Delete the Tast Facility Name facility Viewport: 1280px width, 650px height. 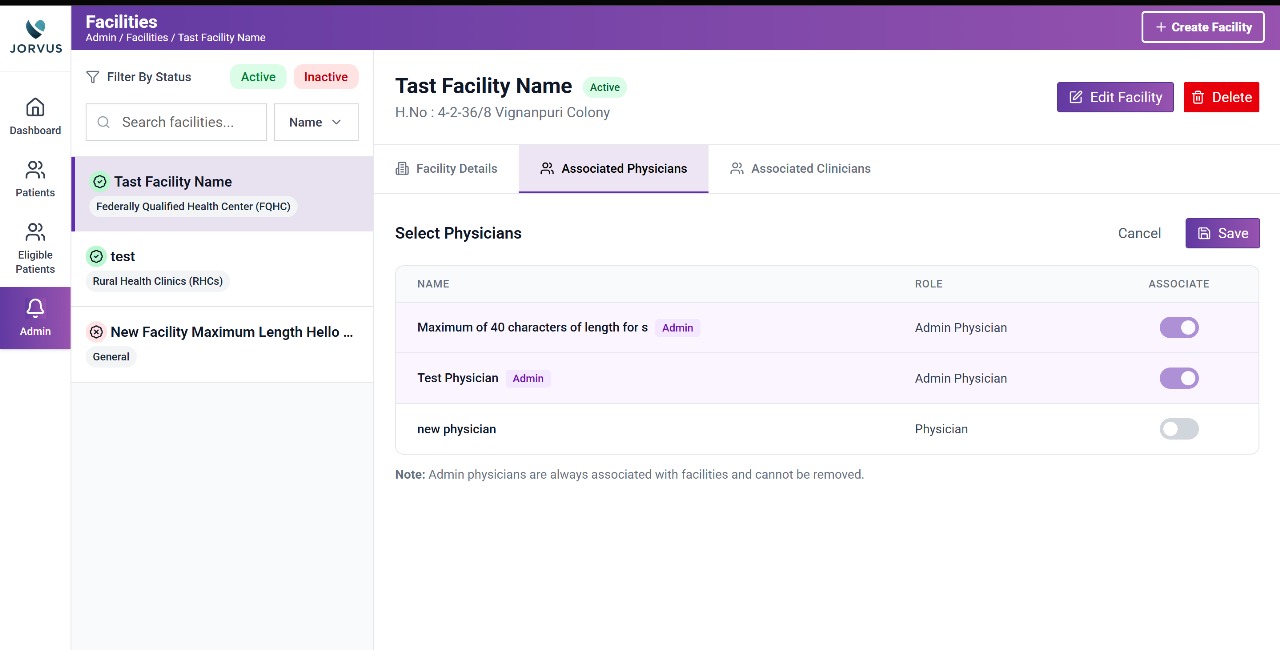[x=1221, y=97]
